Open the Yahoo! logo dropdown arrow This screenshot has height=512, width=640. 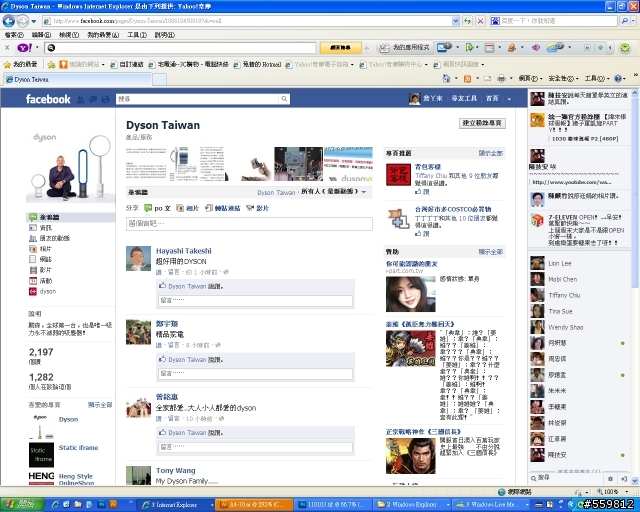point(37,48)
